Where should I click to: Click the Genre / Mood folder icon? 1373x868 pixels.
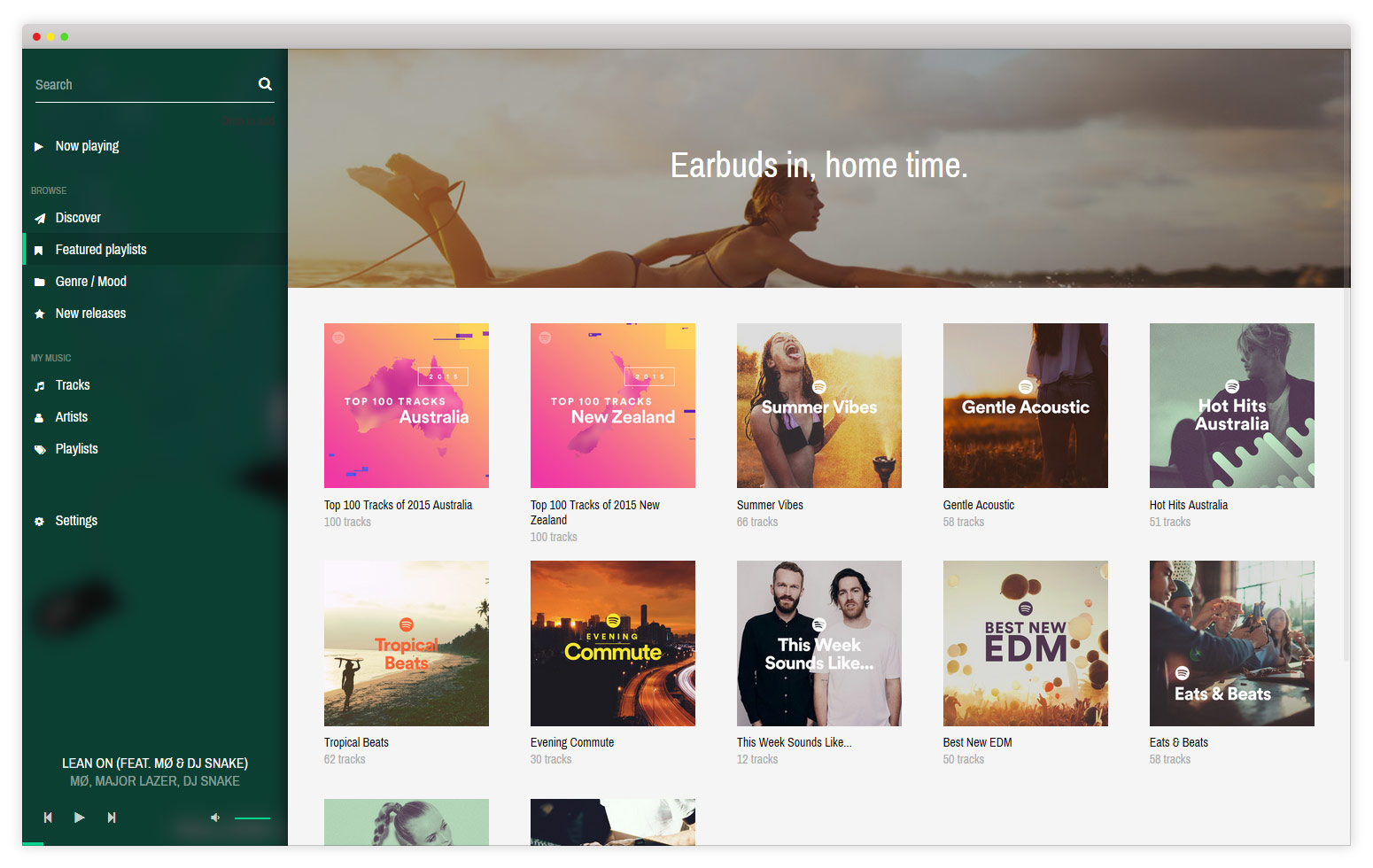point(39,283)
